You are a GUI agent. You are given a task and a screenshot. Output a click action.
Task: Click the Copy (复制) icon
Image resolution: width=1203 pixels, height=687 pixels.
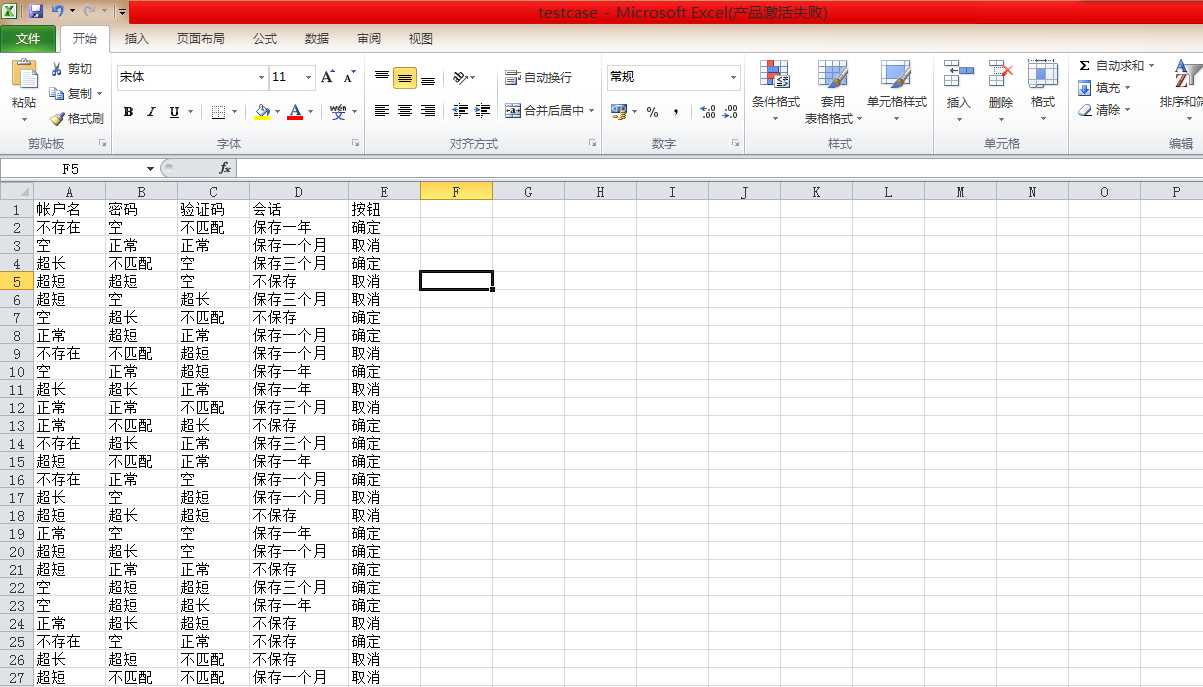click(57, 93)
